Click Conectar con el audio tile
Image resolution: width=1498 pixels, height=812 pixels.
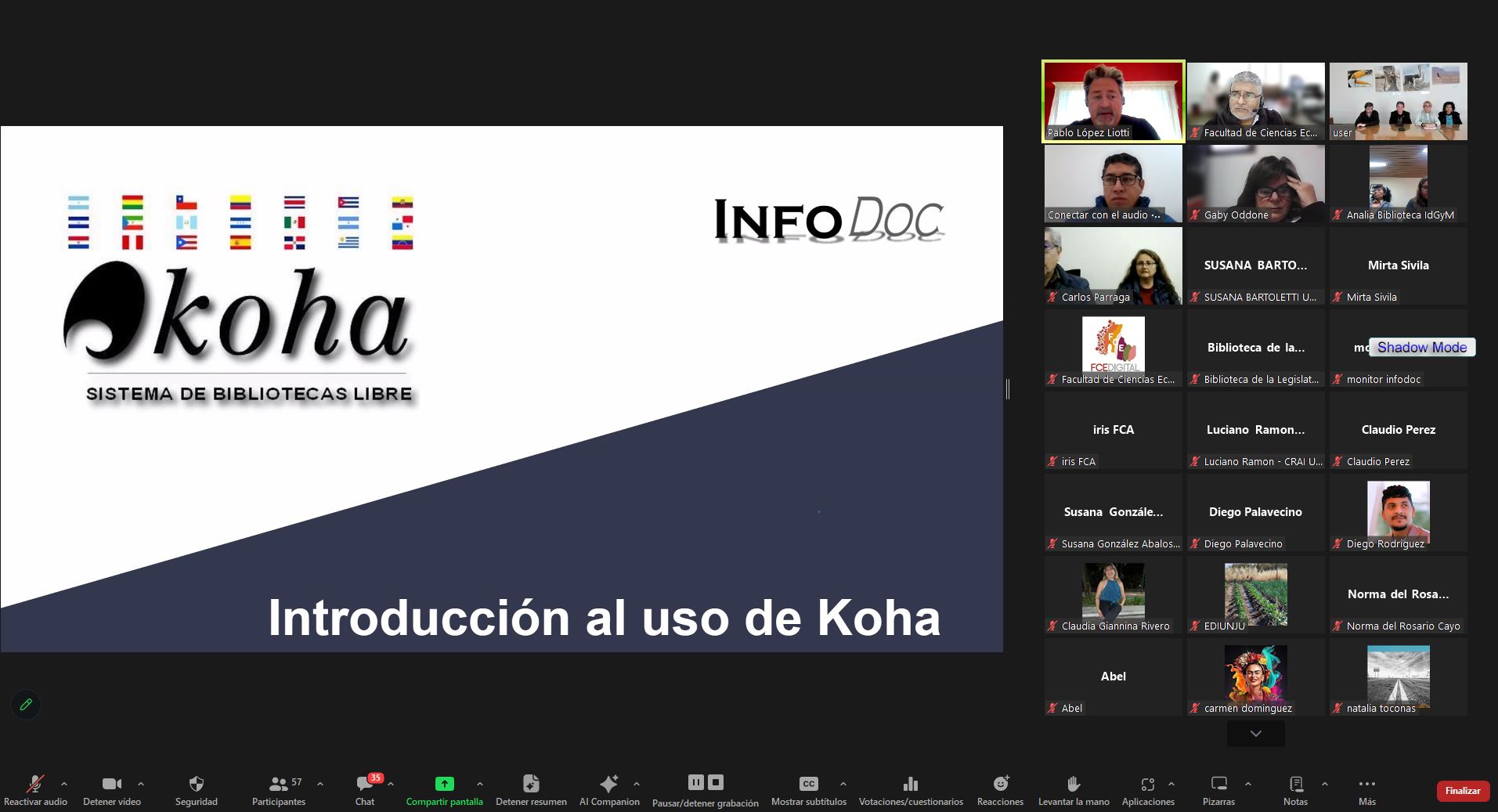pyautogui.click(x=1114, y=184)
